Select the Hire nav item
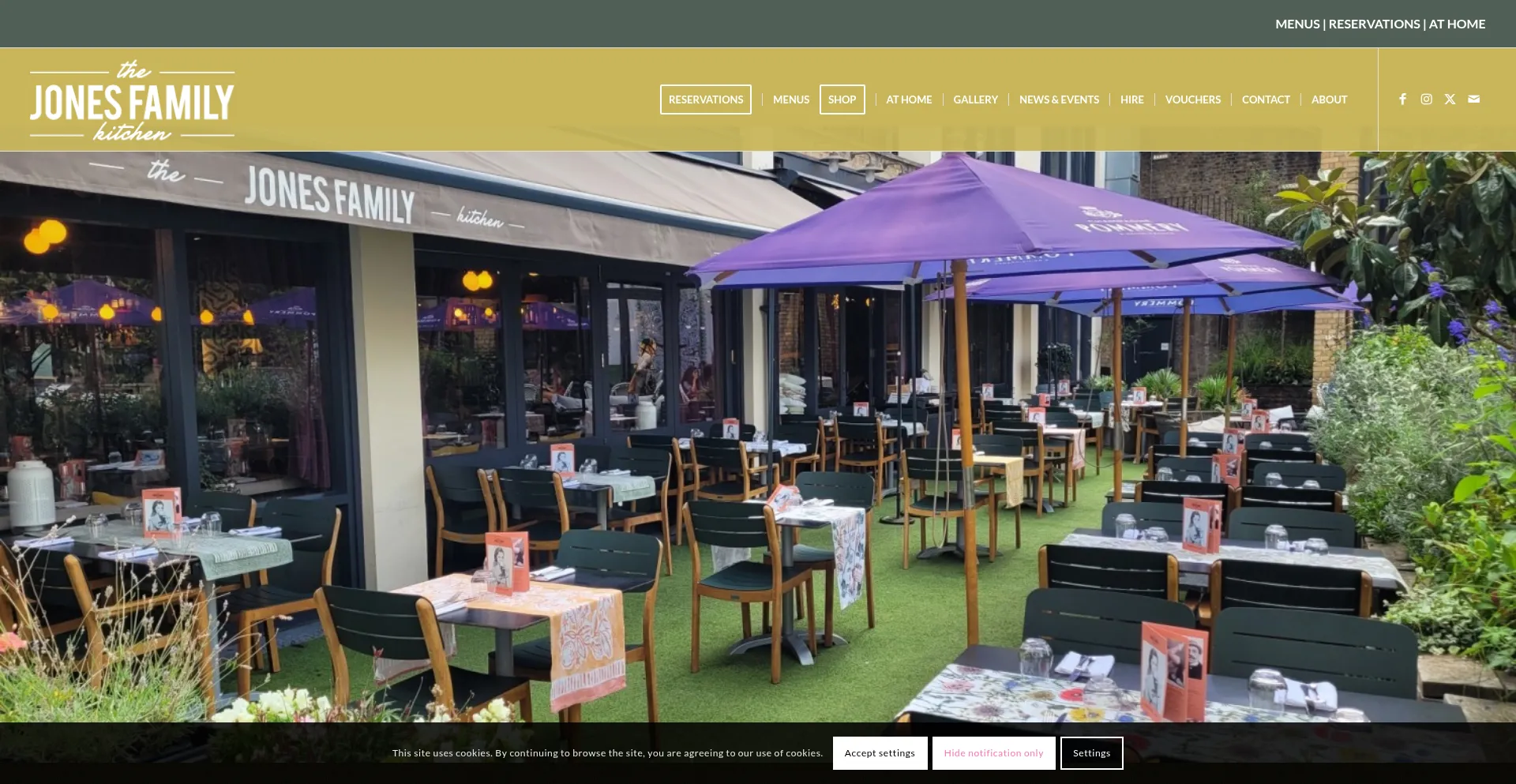The width and height of the screenshot is (1516, 784). click(1131, 99)
